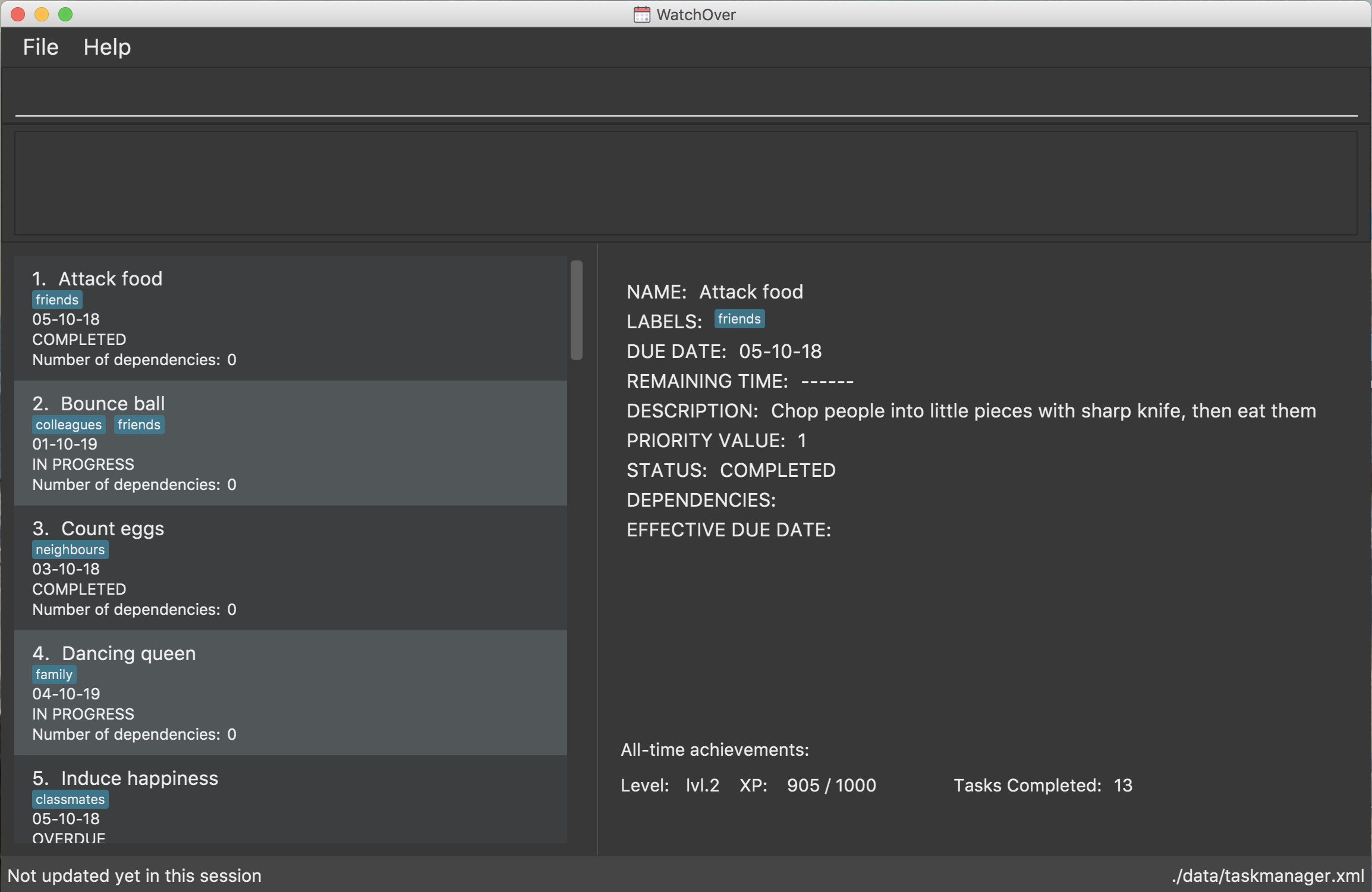Image resolution: width=1372 pixels, height=892 pixels.
Task: Open the Help menu
Action: pos(107,47)
